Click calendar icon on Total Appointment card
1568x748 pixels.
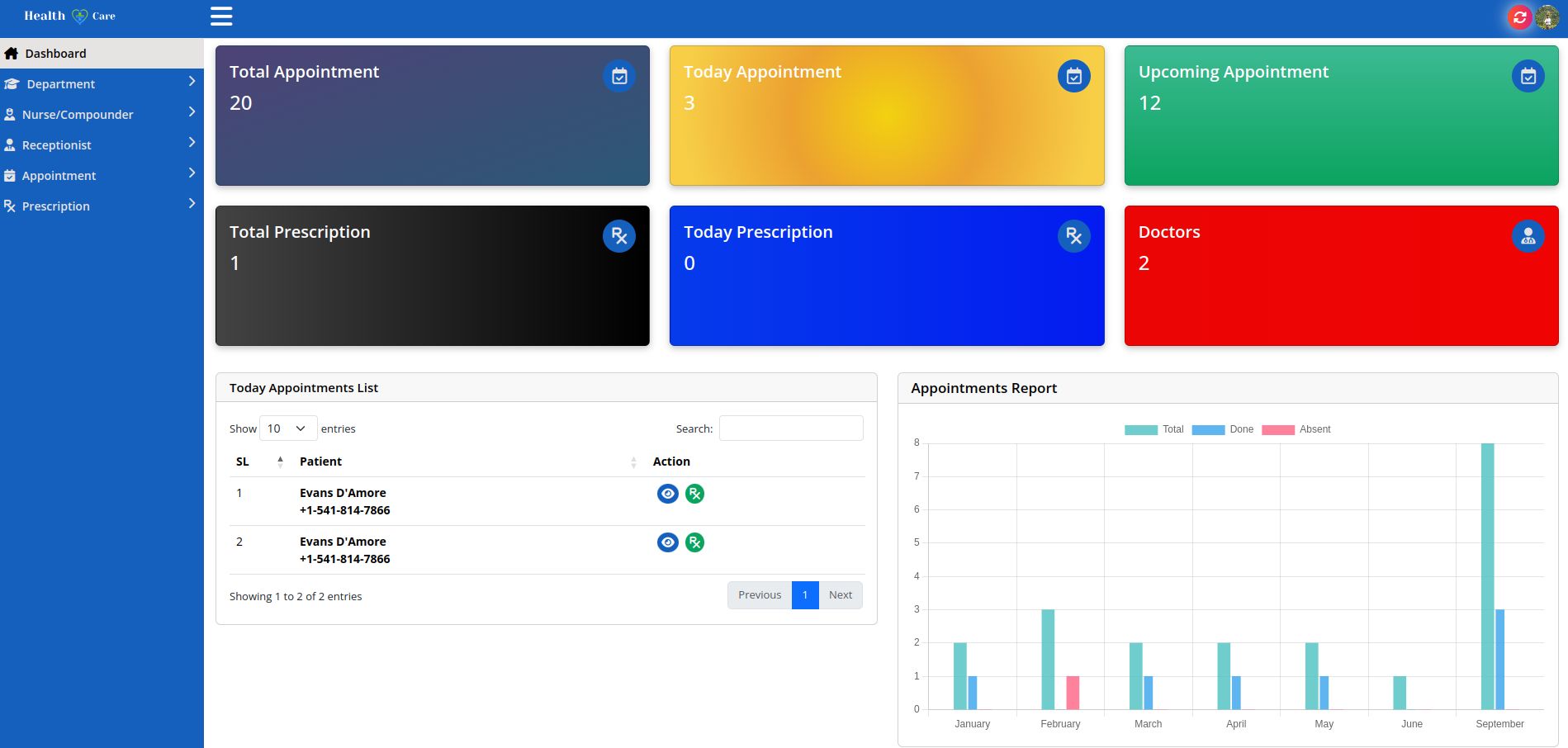pos(619,76)
